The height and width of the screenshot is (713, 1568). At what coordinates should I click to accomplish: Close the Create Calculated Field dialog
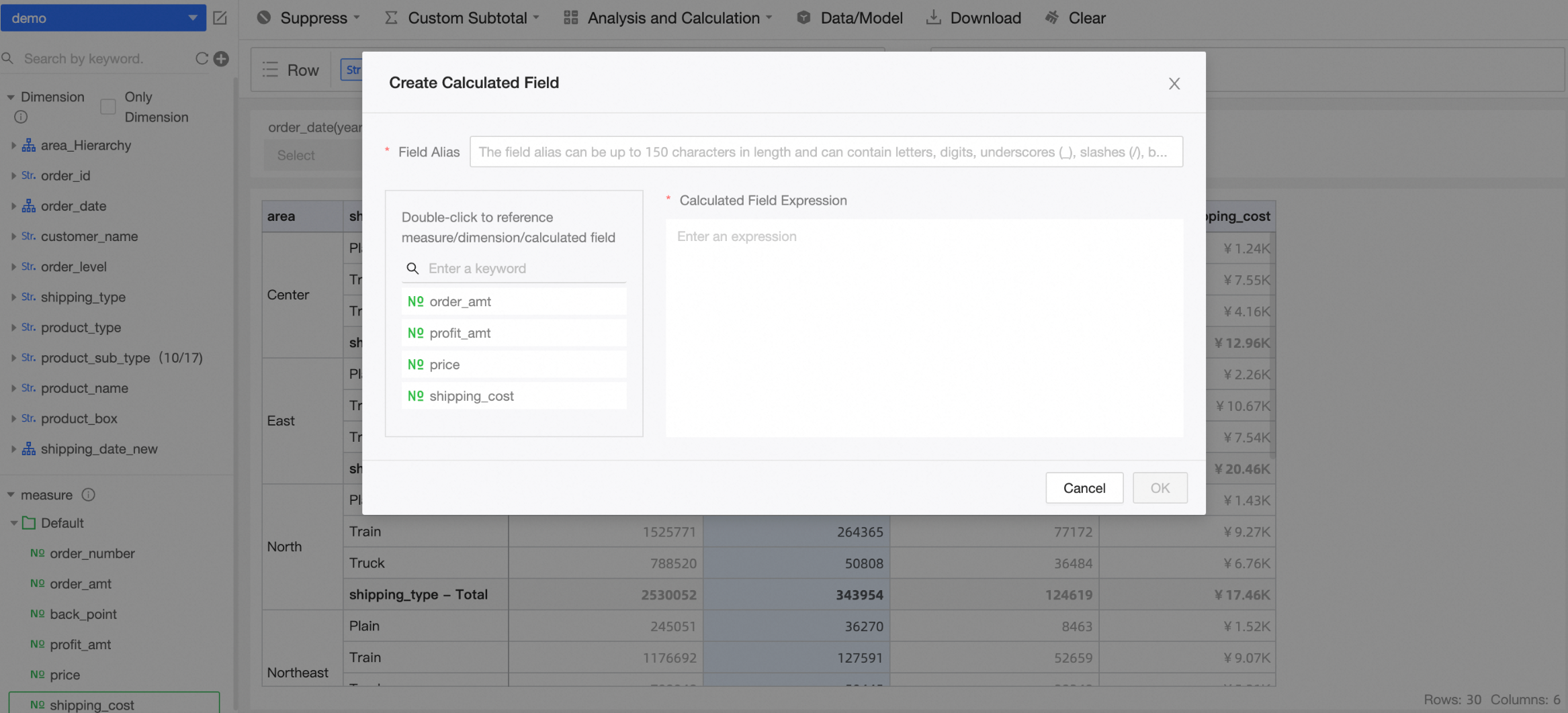tap(1174, 83)
